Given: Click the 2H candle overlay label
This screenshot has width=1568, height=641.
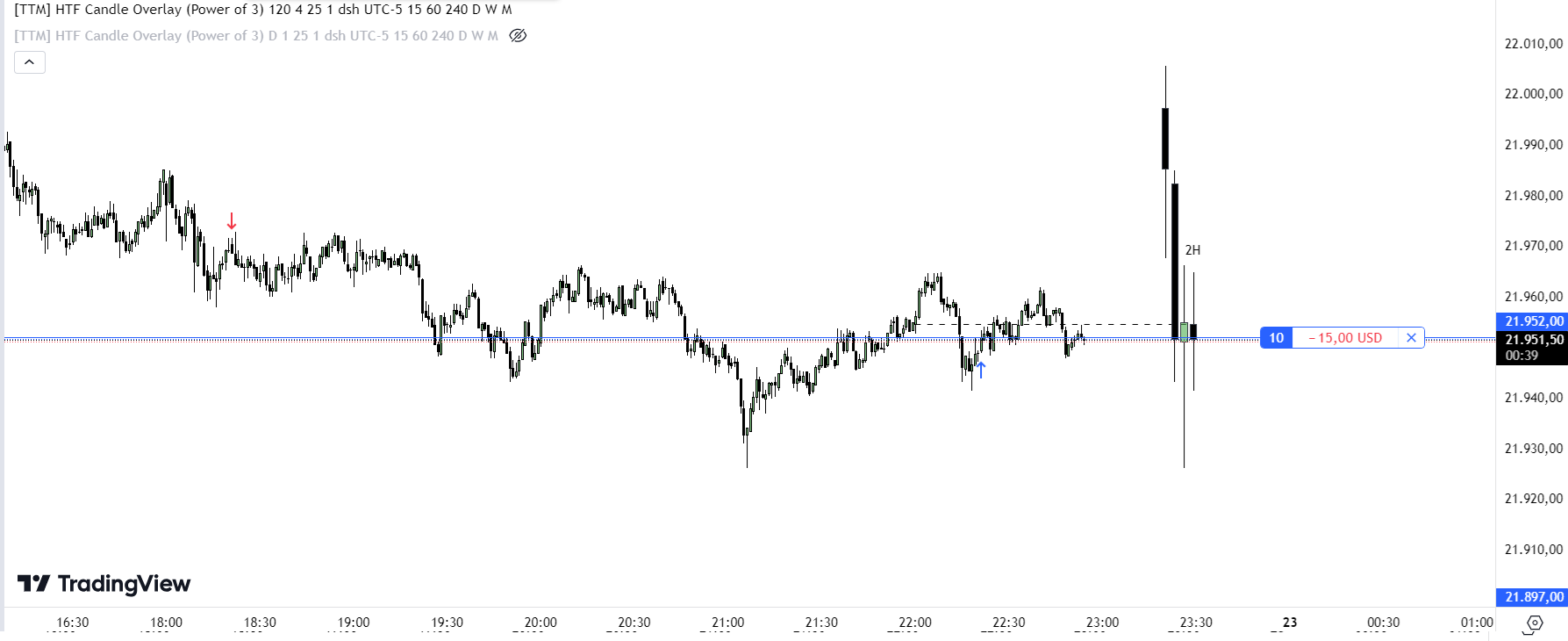Looking at the screenshot, I should 1192,250.
